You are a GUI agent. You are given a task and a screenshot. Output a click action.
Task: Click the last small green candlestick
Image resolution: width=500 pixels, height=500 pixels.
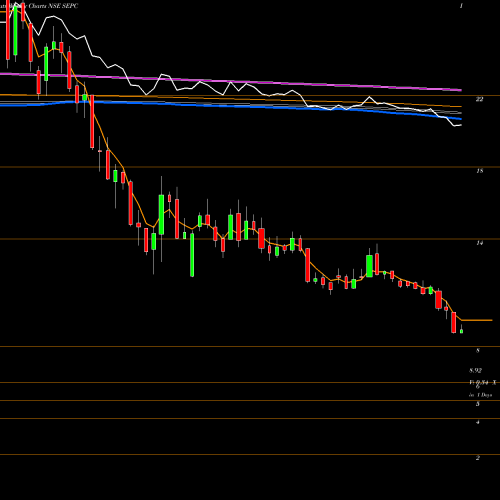coord(461,331)
